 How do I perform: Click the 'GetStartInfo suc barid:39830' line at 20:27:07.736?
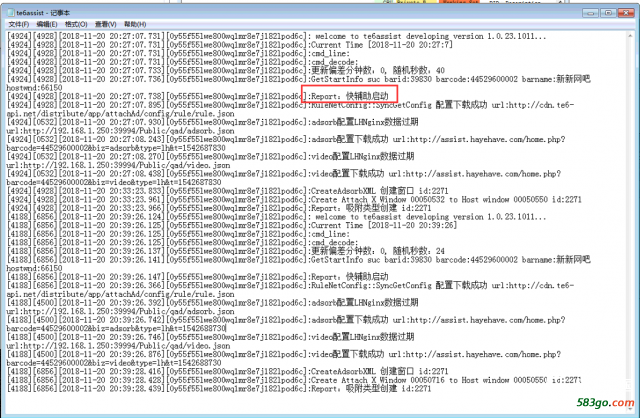pyautogui.click(x=298, y=79)
